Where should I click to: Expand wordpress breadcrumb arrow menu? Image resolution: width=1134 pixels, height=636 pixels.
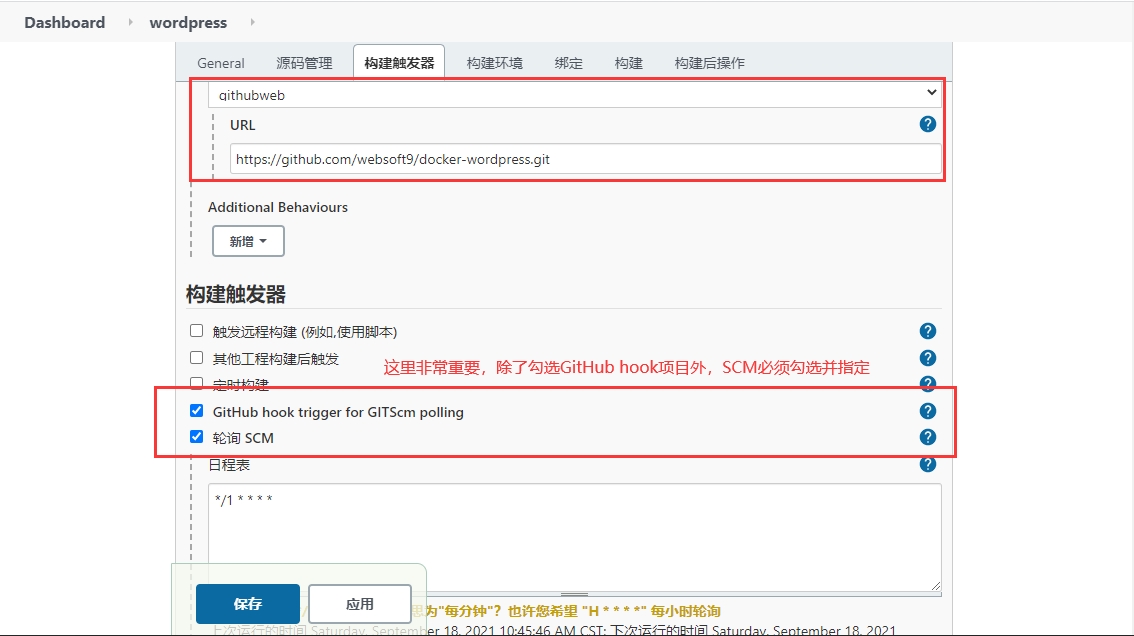tap(251, 22)
